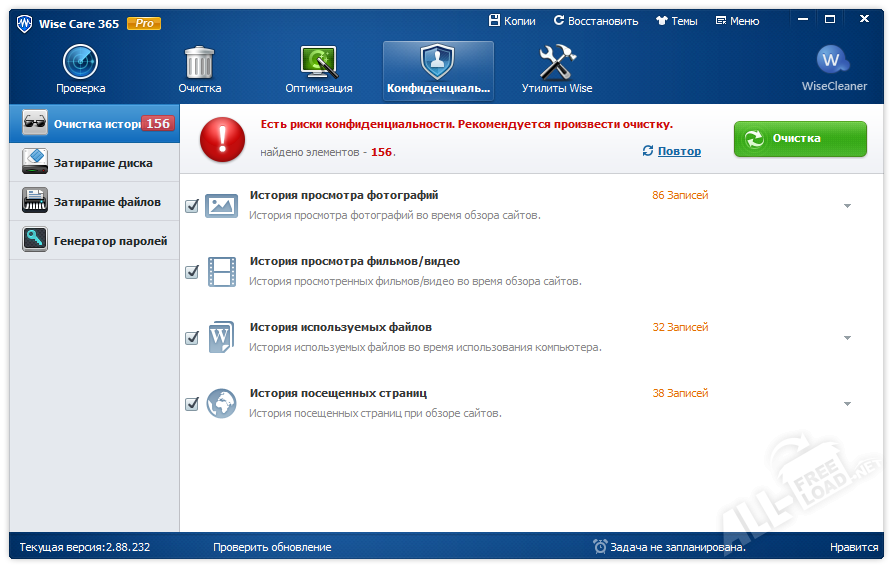Uncheck История просмотра фотографий checkbox
The width and height of the screenshot is (893, 568).
click(192, 206)
